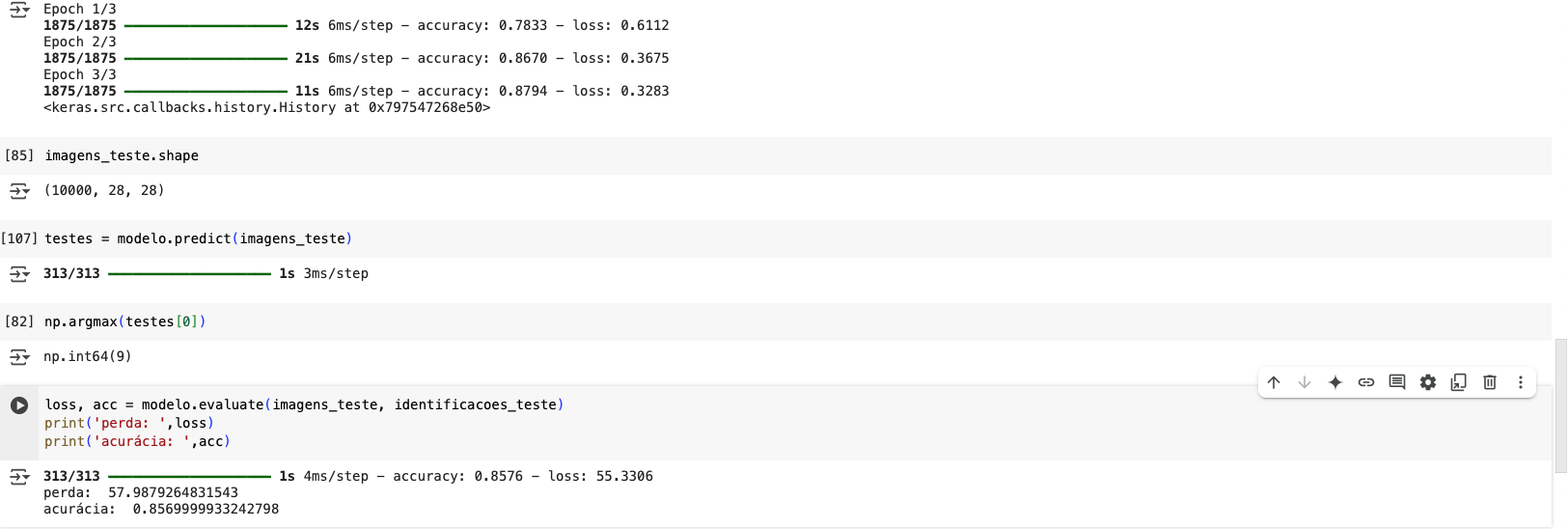Viewport: 1568px width, 529px height.
Task: Mirror cell in tab icon
Action: click(x=1459, y=382)
